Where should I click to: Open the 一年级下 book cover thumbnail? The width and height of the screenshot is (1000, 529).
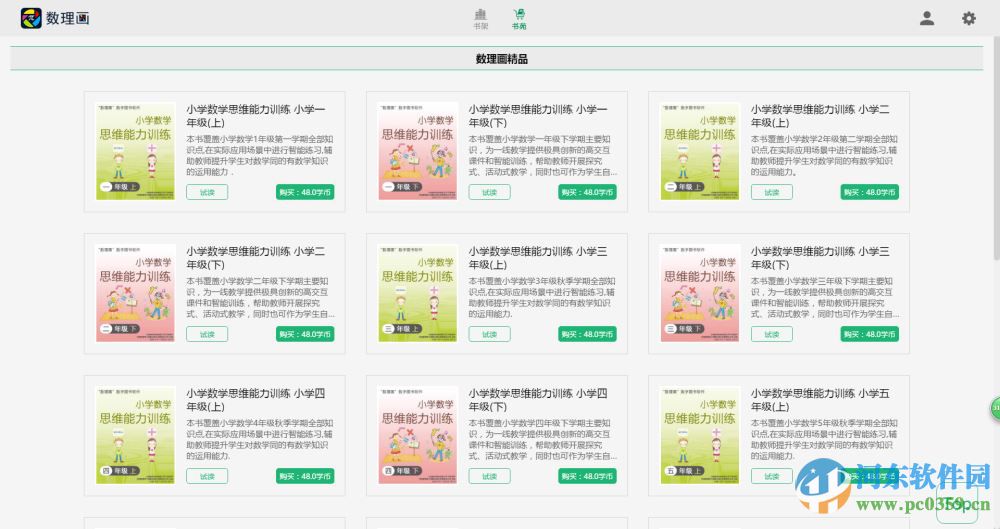[x=418, y=151]
